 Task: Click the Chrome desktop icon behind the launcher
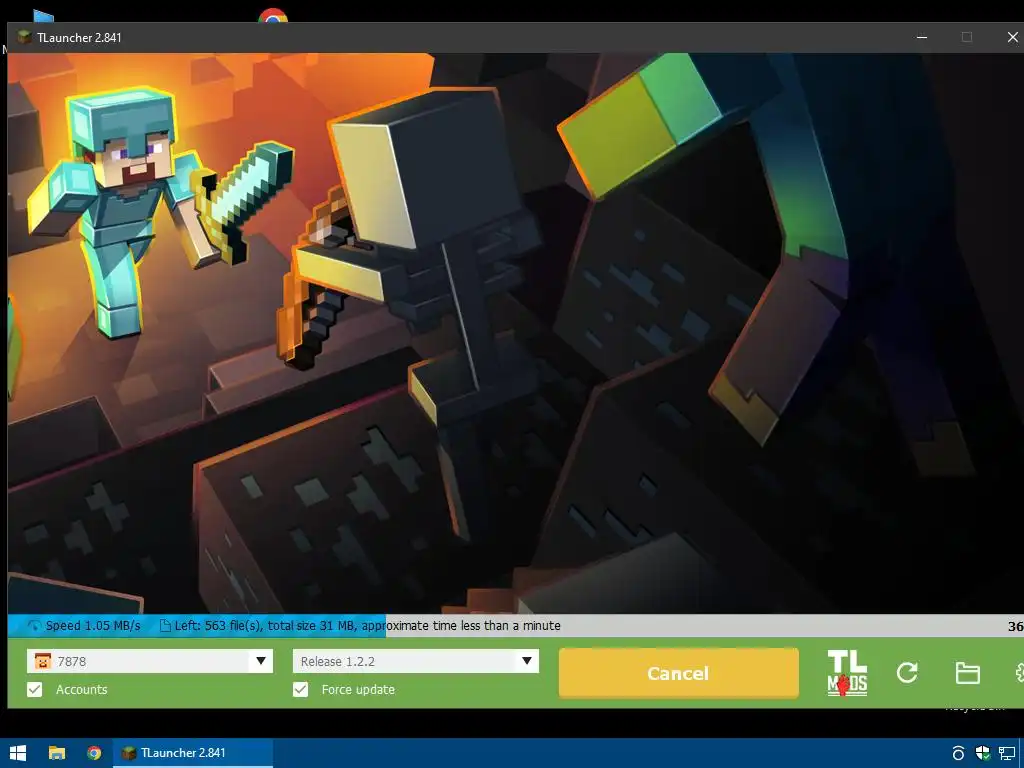tap(273, 16)
